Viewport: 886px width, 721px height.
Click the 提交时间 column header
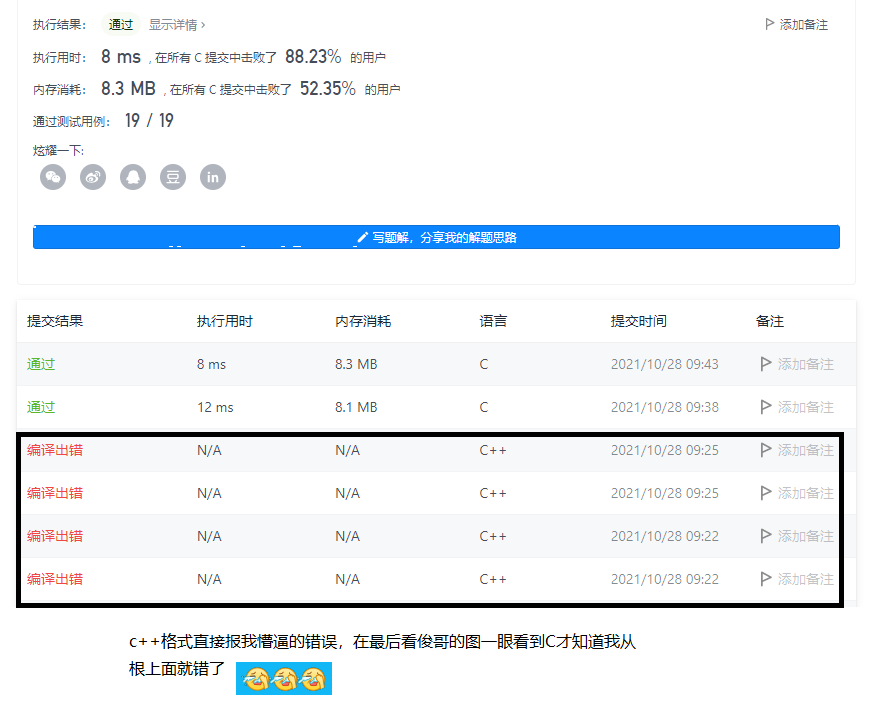(639, 321)
